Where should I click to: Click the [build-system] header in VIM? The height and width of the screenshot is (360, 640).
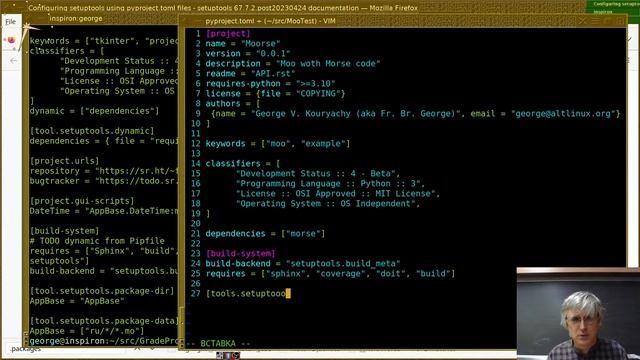[x=240, y=253]
